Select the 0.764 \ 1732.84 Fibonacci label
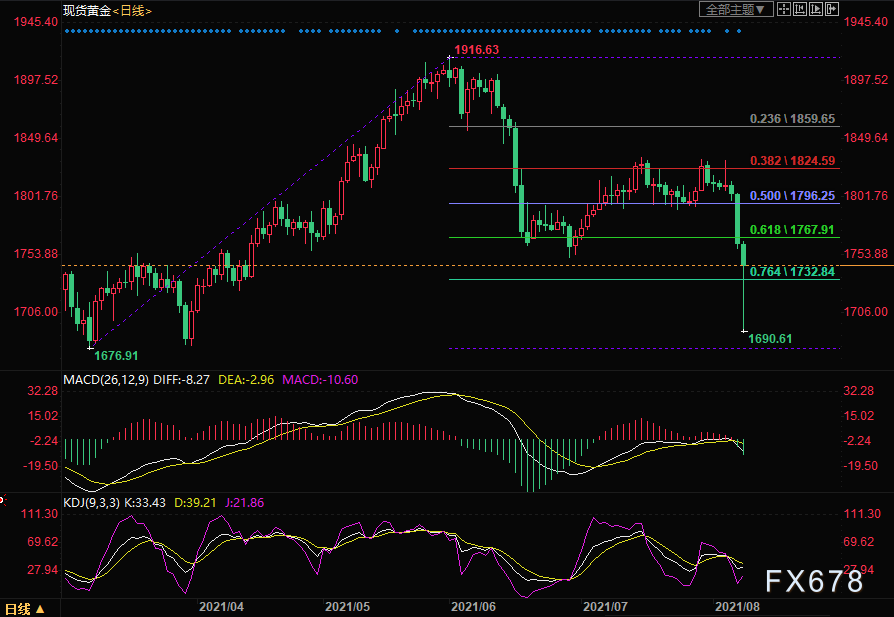 pos(792,271)
